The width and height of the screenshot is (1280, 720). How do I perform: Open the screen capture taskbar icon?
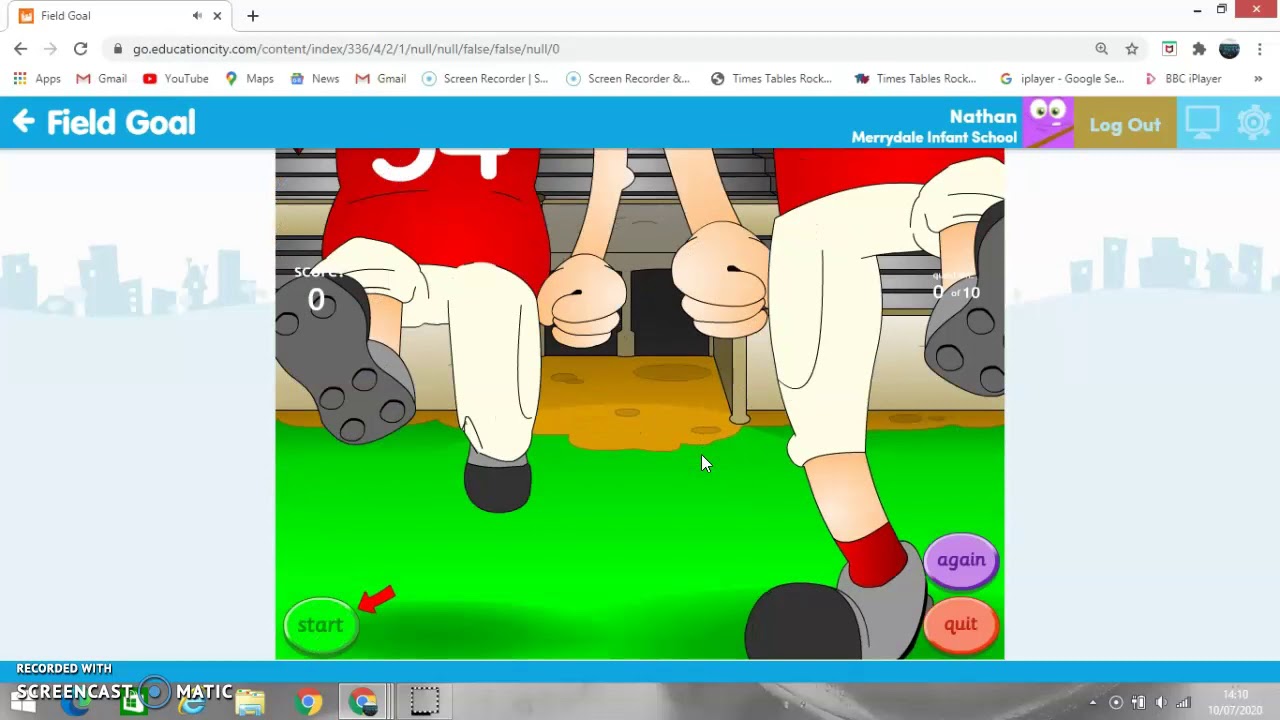click(x=424, y=702)
